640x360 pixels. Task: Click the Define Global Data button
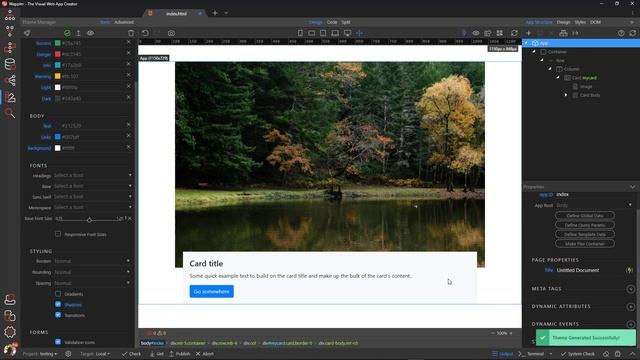point(585,216)
